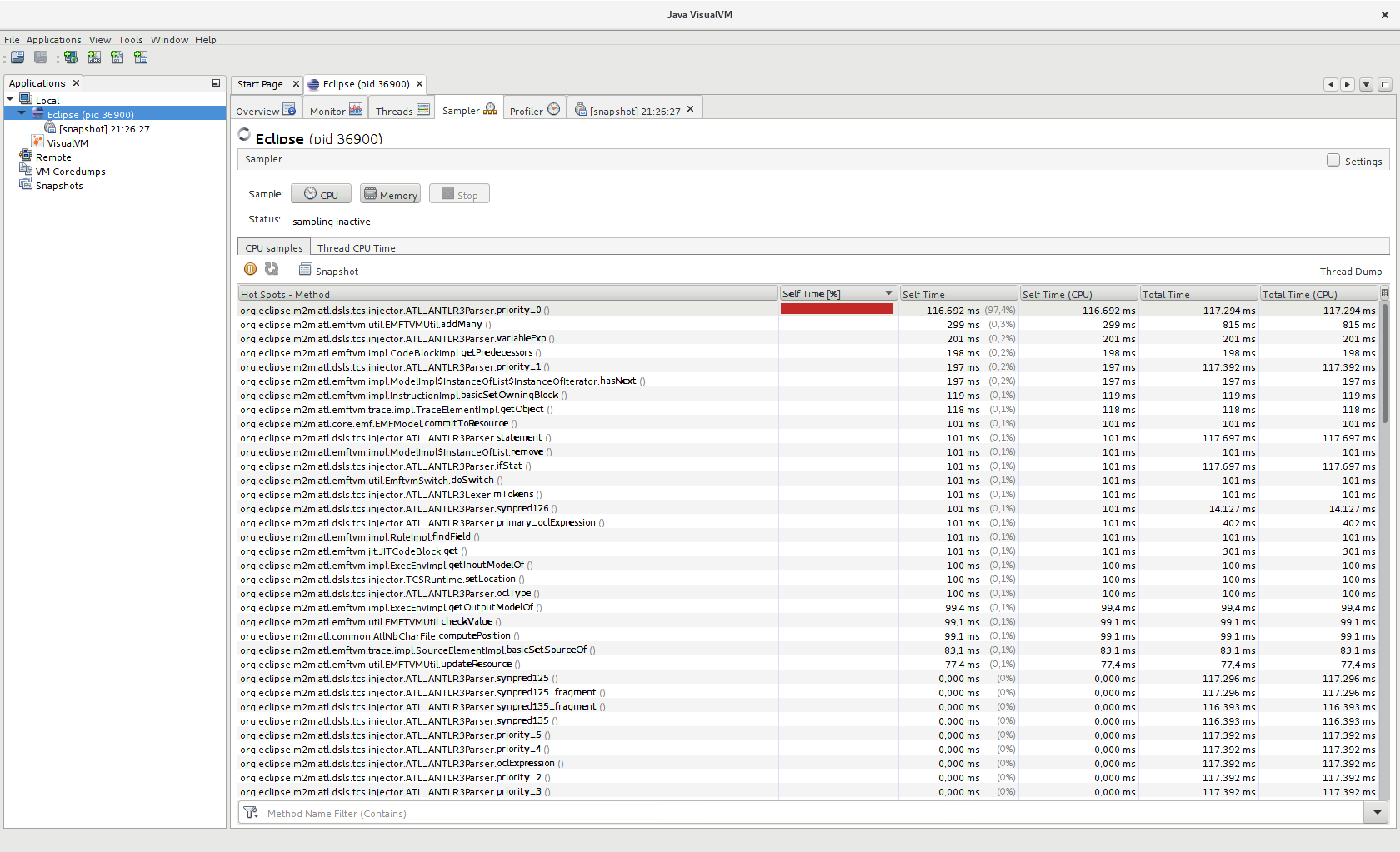Sort by the Total Time column header
The width and height of the screenshot is (1400, 852).
[1198, 294]
